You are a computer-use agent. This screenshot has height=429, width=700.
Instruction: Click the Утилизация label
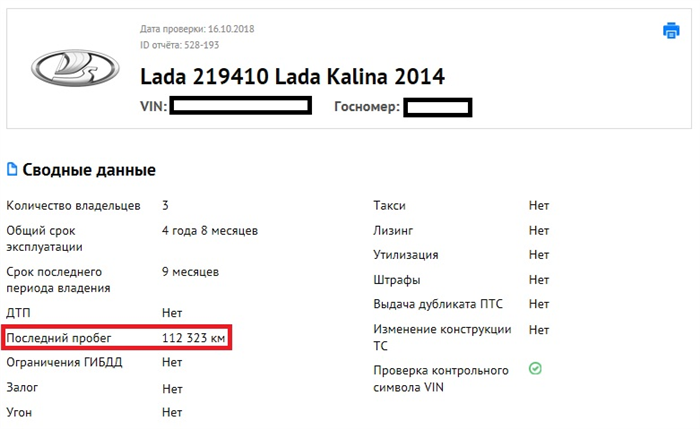pos(406,255)
